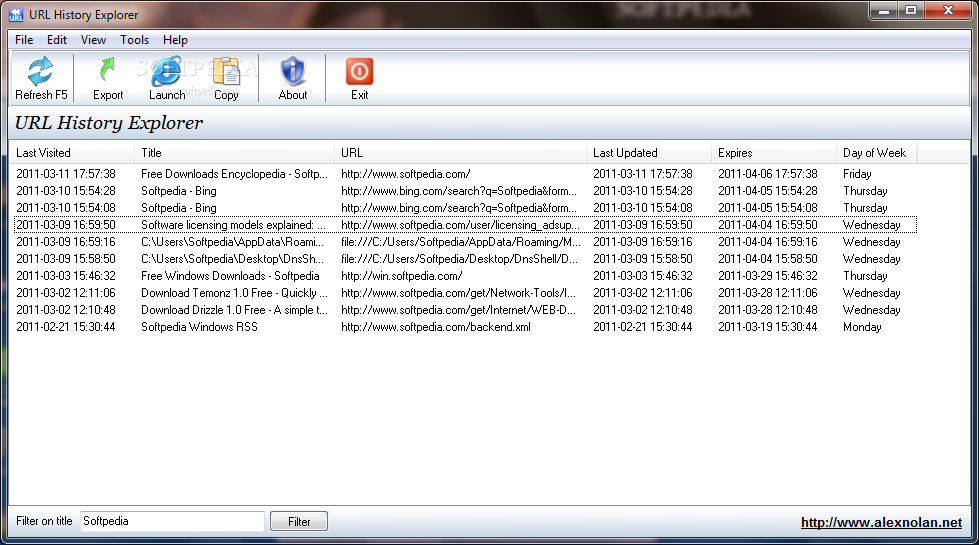
Task: Launch URL with Internet Explorer icon
Action: (x=167, y=78)
